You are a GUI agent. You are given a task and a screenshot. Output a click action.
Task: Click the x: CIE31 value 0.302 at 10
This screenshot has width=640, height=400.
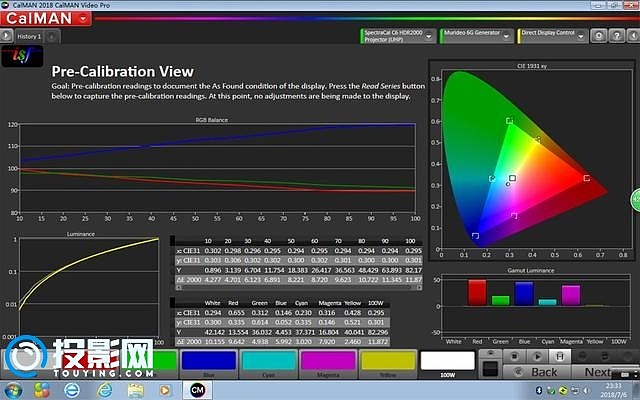click(x=212, y=250)
